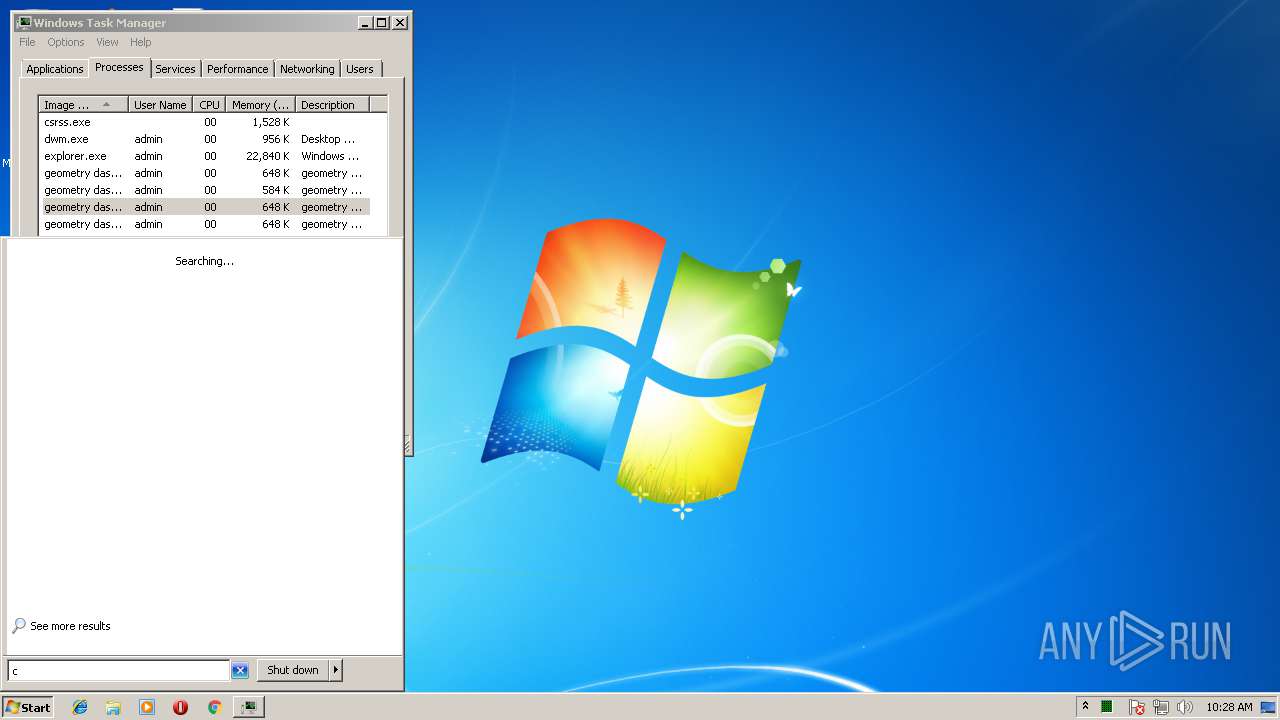Open the Action Center flag icon

pyautogui.click(x=1137, y=707)
